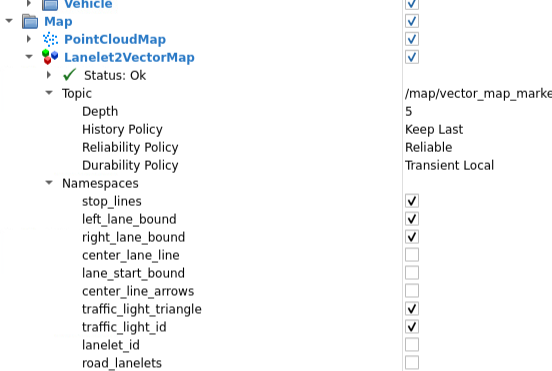This screenshot has width=552, height=371.
Task: Select the PointCloudMap display label
Action: tap(115, 39)
